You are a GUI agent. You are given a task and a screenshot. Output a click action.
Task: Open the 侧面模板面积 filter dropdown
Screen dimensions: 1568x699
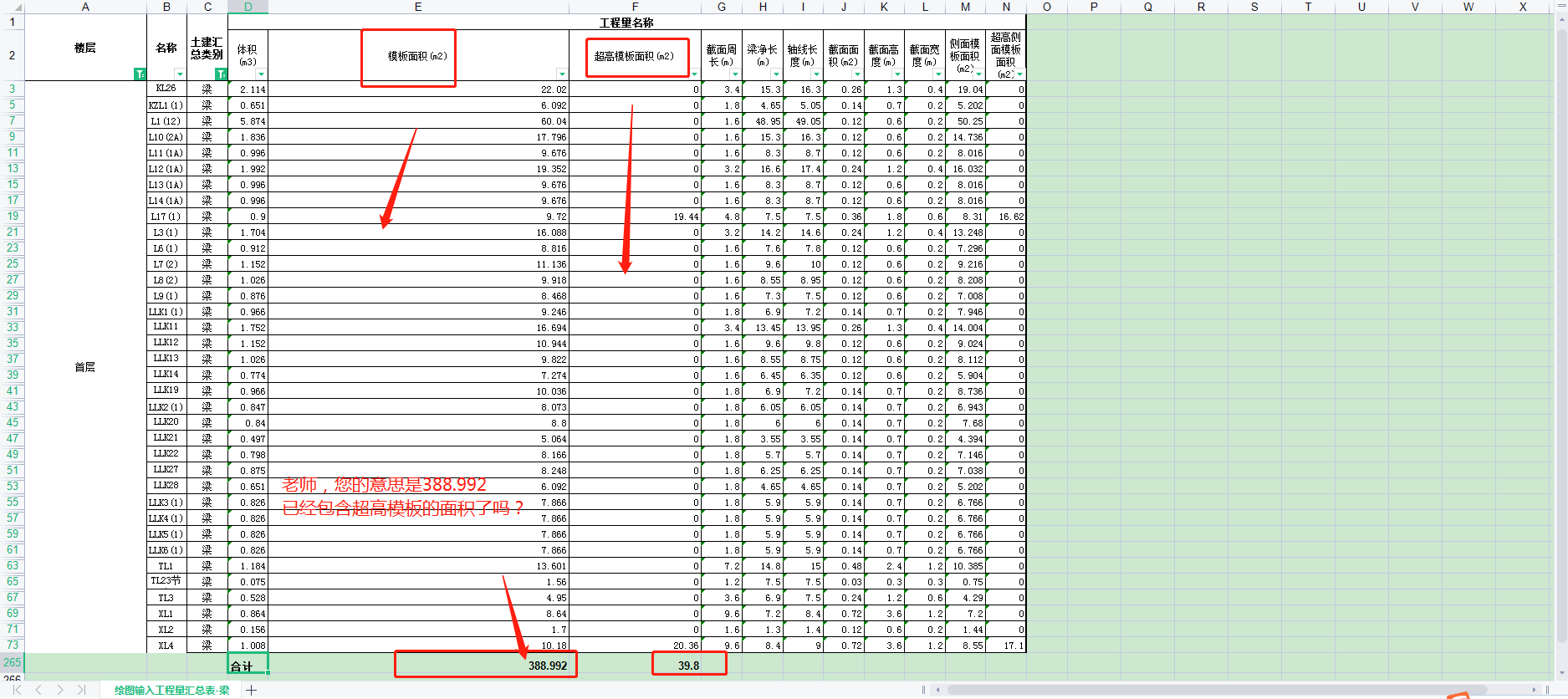(978, 74)
